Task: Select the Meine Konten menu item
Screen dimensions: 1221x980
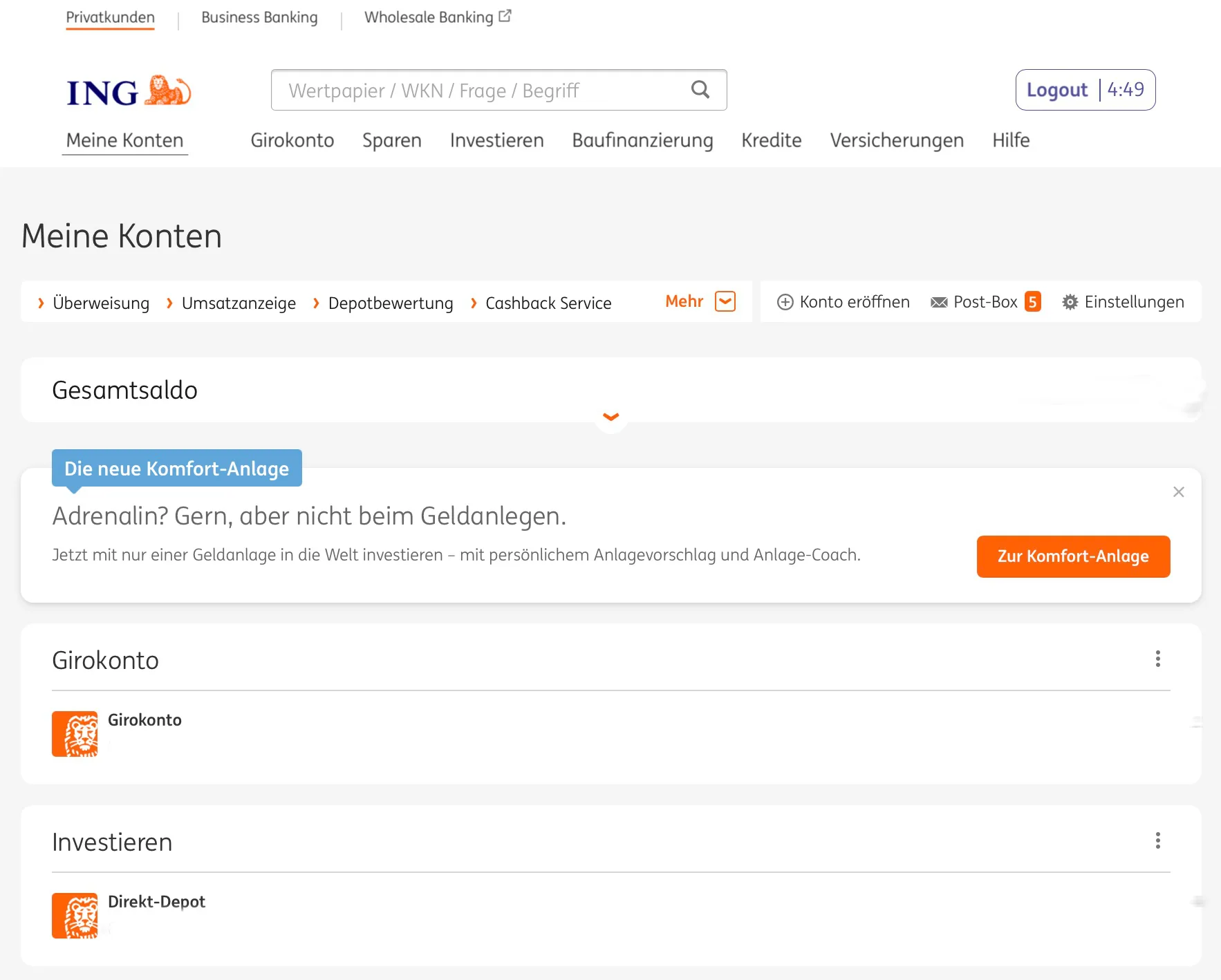Action: [125, 140]
